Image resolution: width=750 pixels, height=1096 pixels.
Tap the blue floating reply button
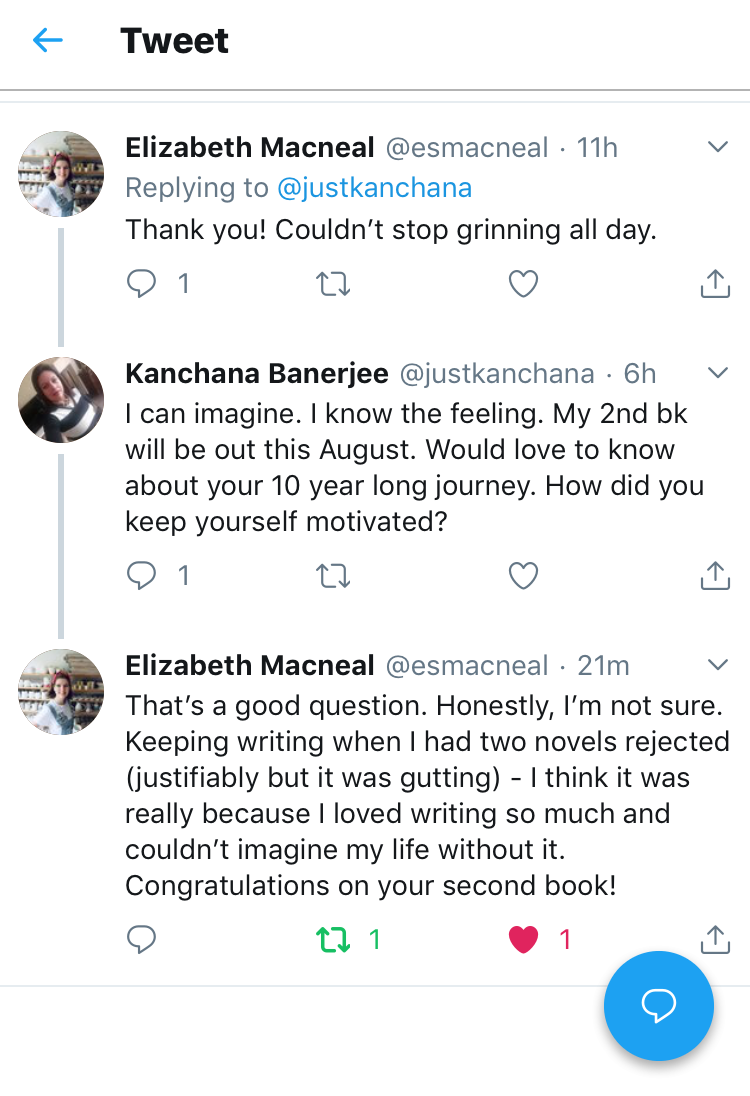[659, 1005]
